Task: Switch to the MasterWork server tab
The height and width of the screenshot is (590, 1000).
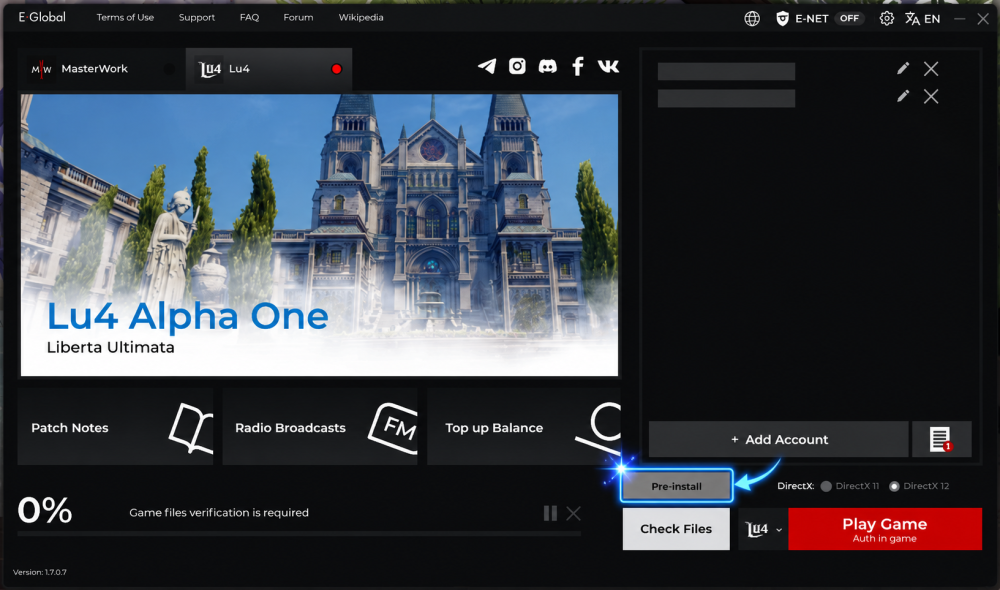Action: 102,69
